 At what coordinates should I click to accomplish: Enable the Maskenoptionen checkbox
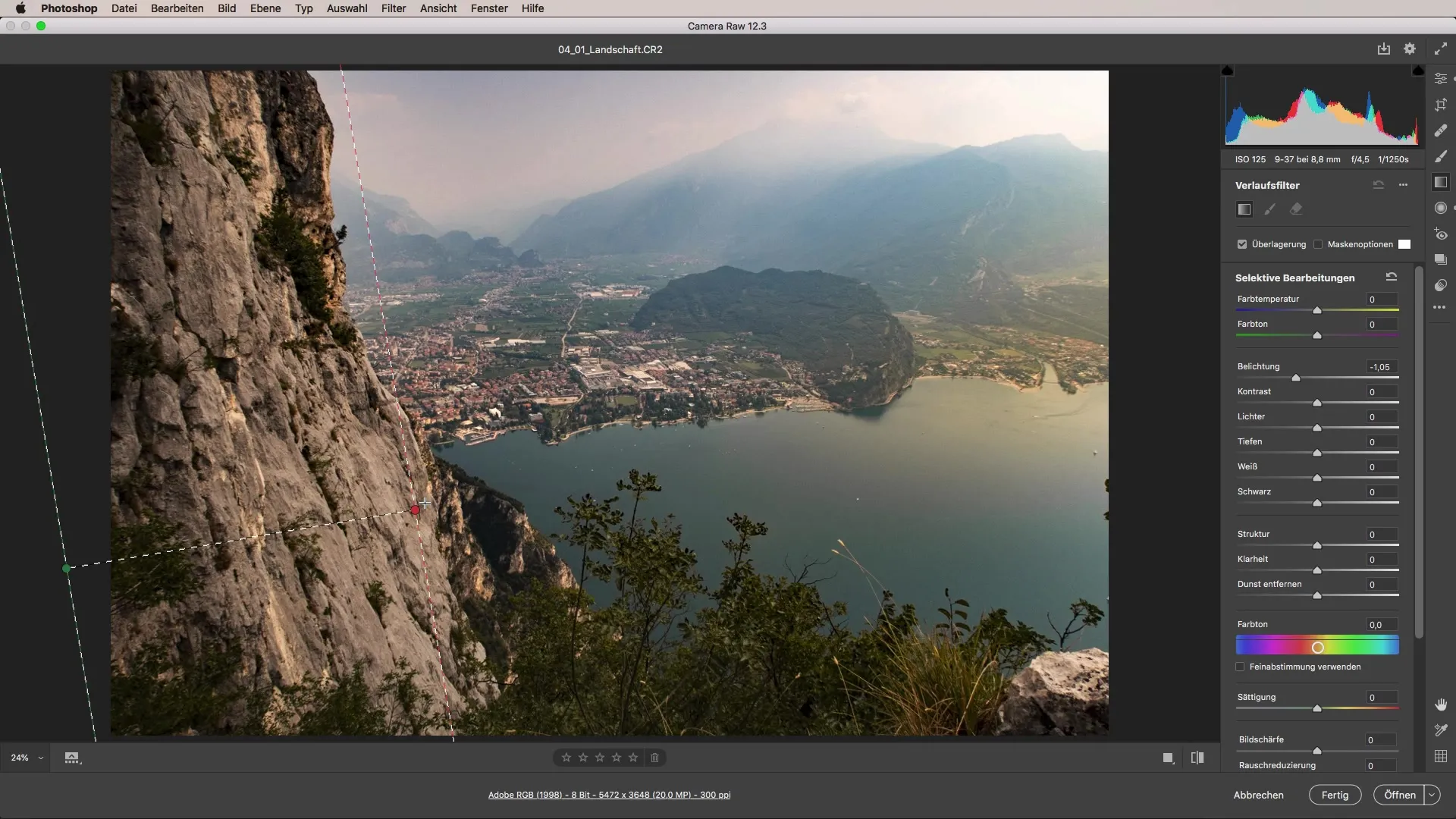(x=1318, y=244)
